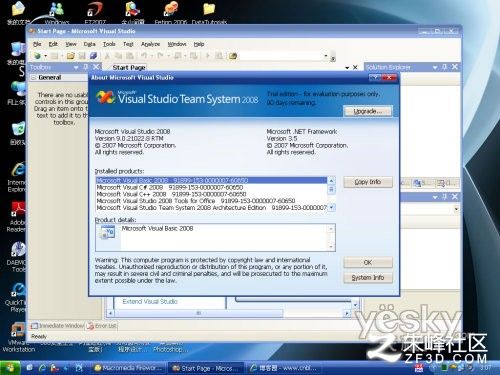Screen dimensions: 500x375
Task: Select Microsoft Visual C# 2008 row
Action: [x=212, y=187]
